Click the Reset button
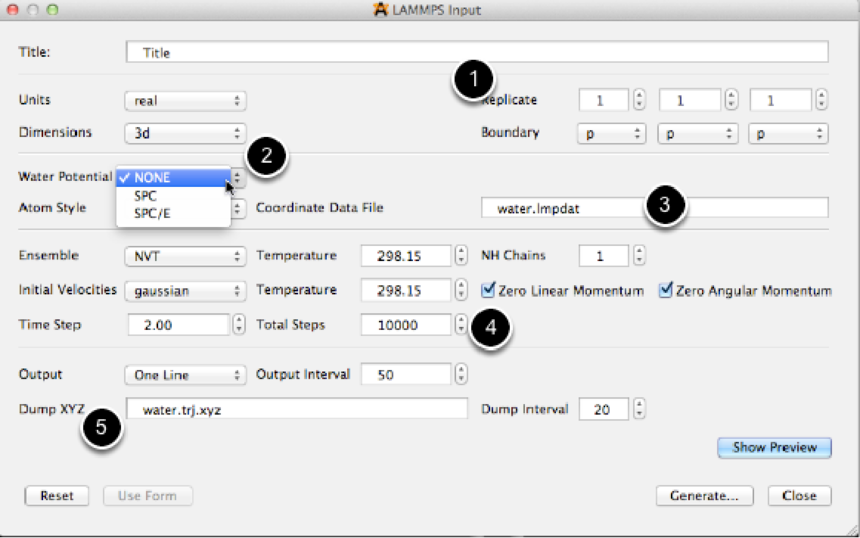 click(x=56, y=496)
